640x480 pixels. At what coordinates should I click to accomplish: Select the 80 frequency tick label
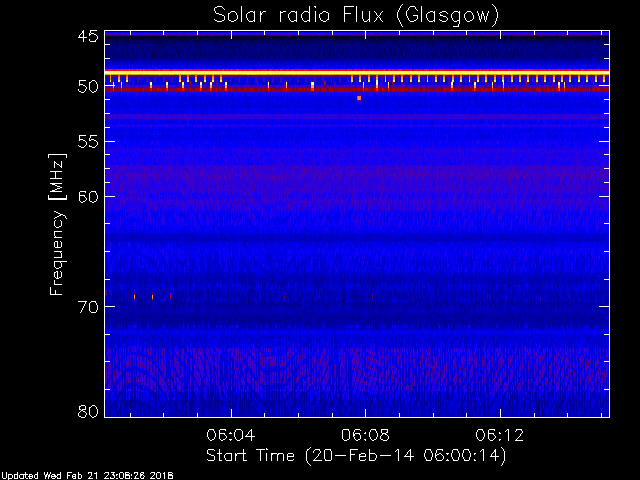pyautogui.click(x=88, y=411)
